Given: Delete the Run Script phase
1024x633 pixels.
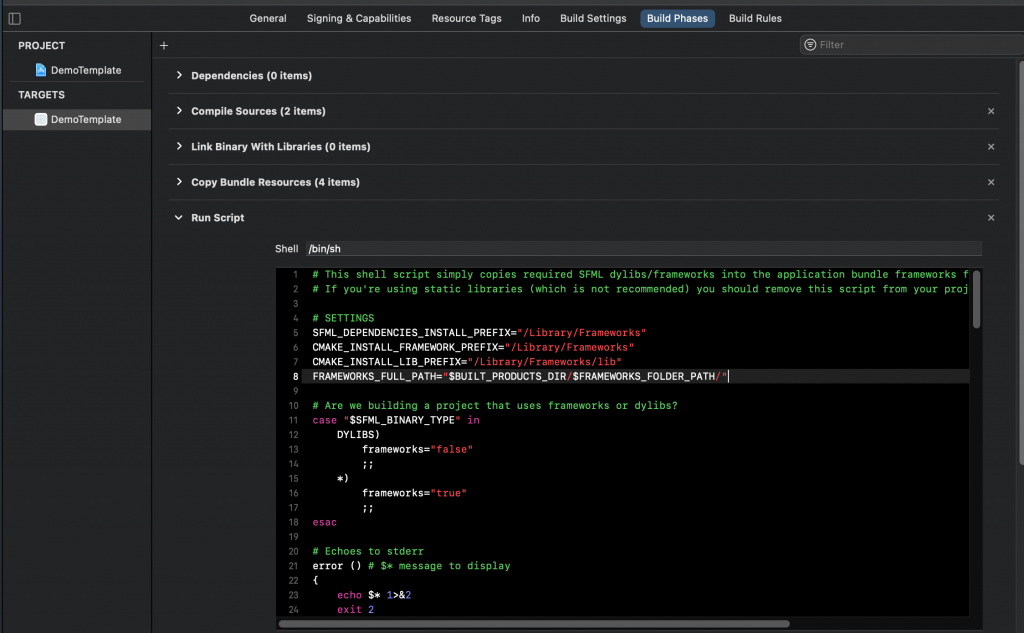Looking at the screenshot, I should 991,218.
